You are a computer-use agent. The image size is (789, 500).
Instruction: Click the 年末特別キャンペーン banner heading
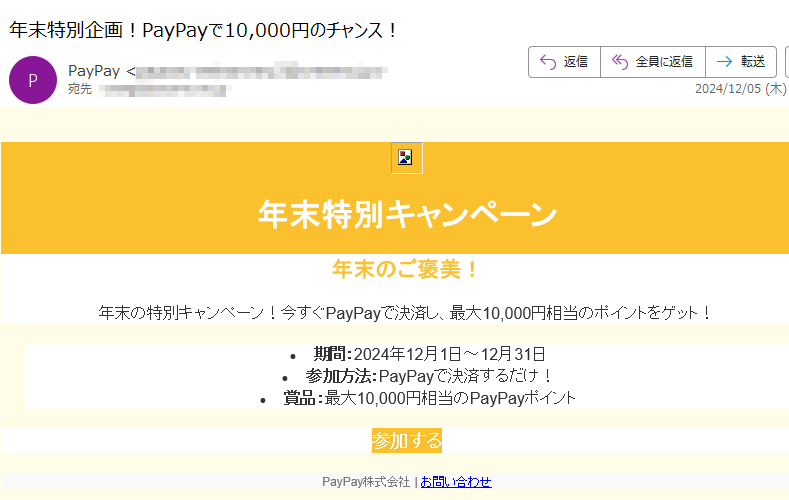[407, 214]
